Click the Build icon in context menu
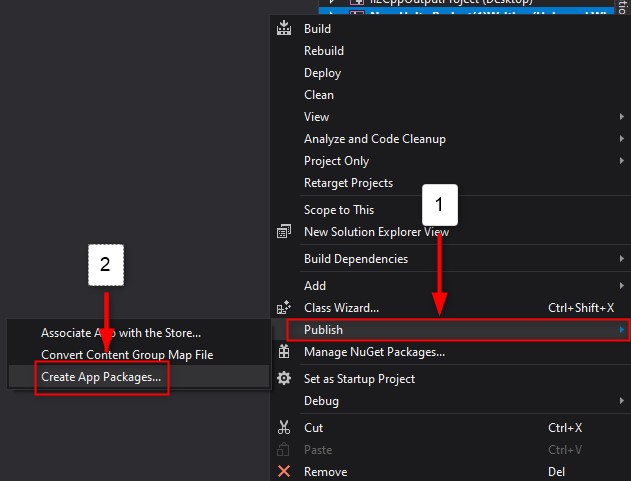The image size is (631, 481). coord(284,28)
